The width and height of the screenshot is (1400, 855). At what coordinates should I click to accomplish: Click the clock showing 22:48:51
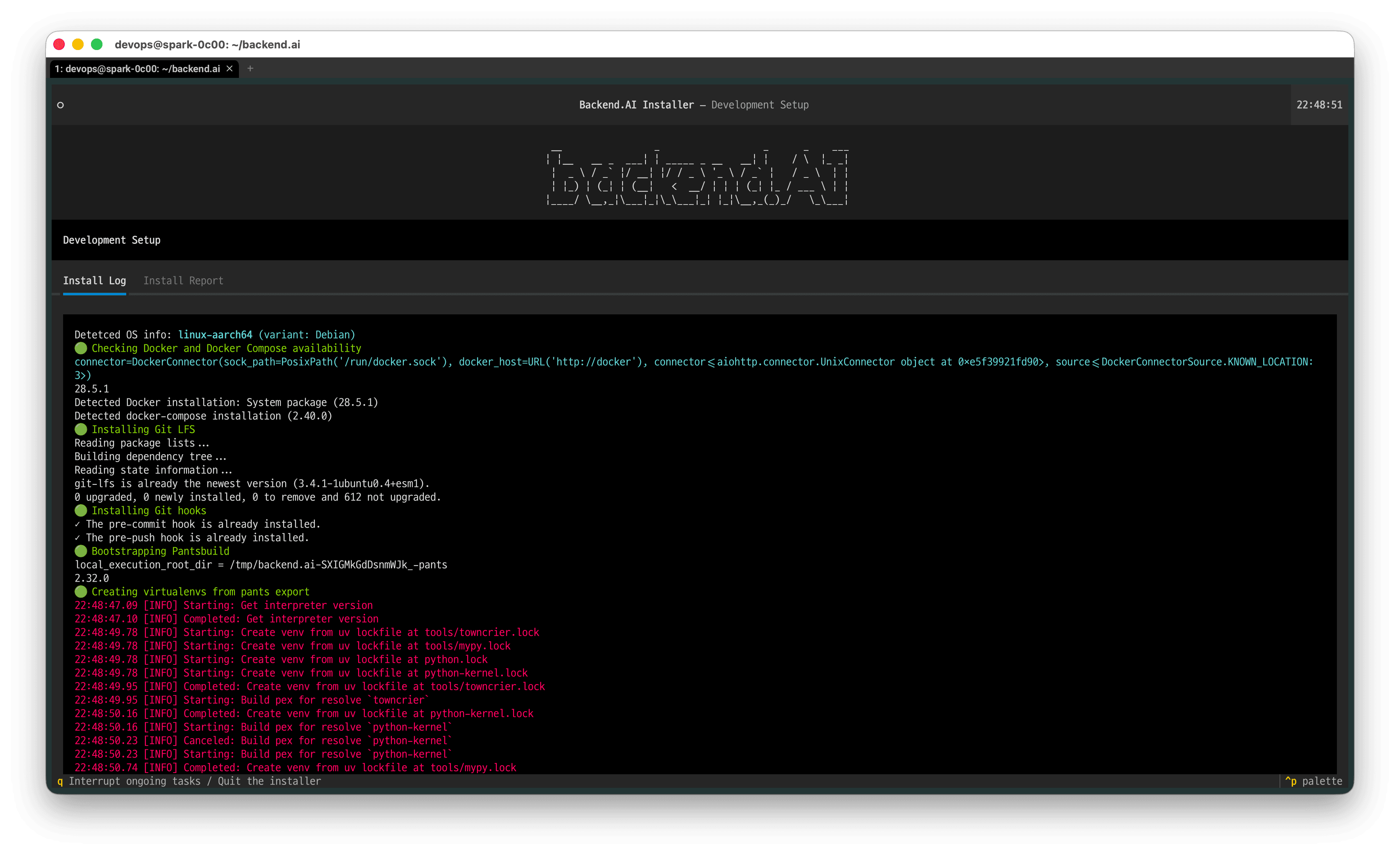1319,105
